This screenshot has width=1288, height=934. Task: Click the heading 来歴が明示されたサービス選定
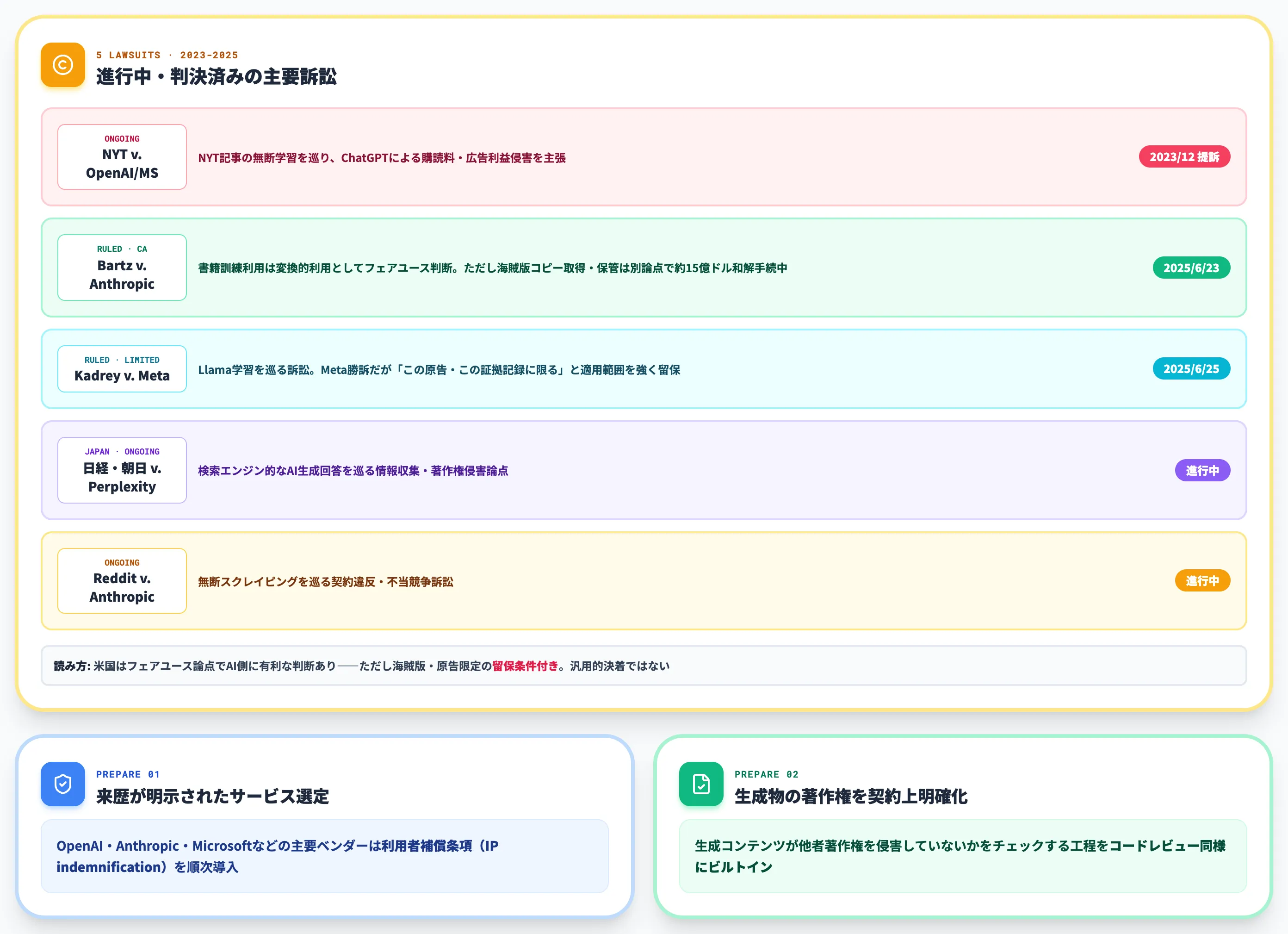(212, 796)
